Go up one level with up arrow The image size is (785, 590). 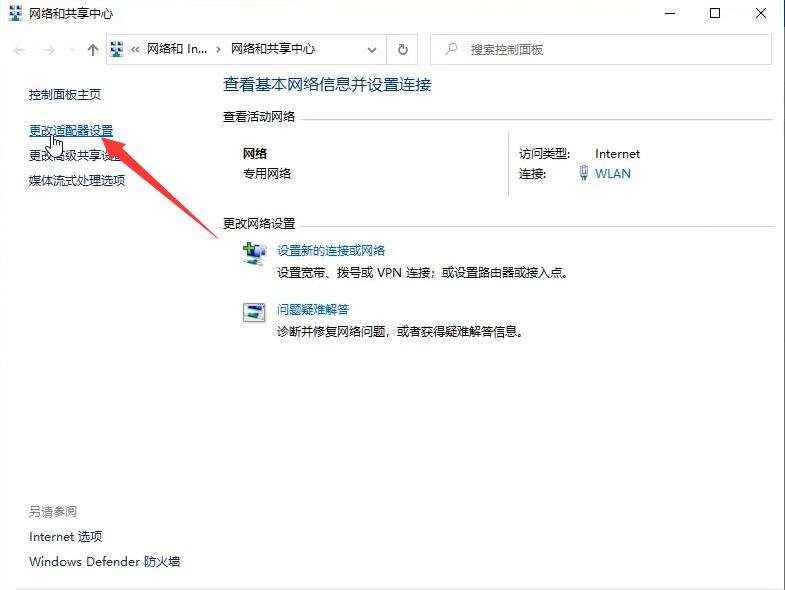[x=93, y=50]
